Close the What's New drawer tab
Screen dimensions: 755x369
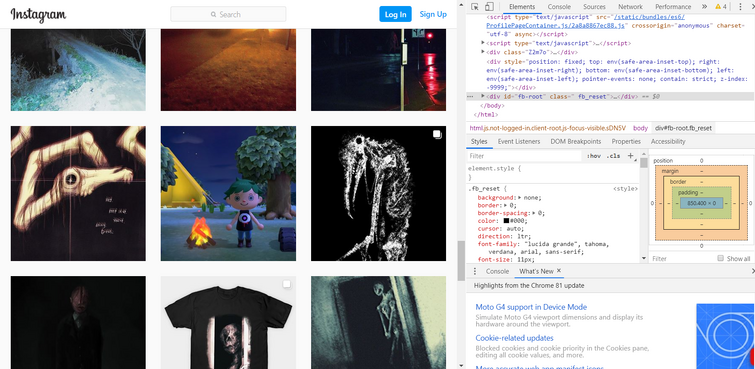pos(559,271)
